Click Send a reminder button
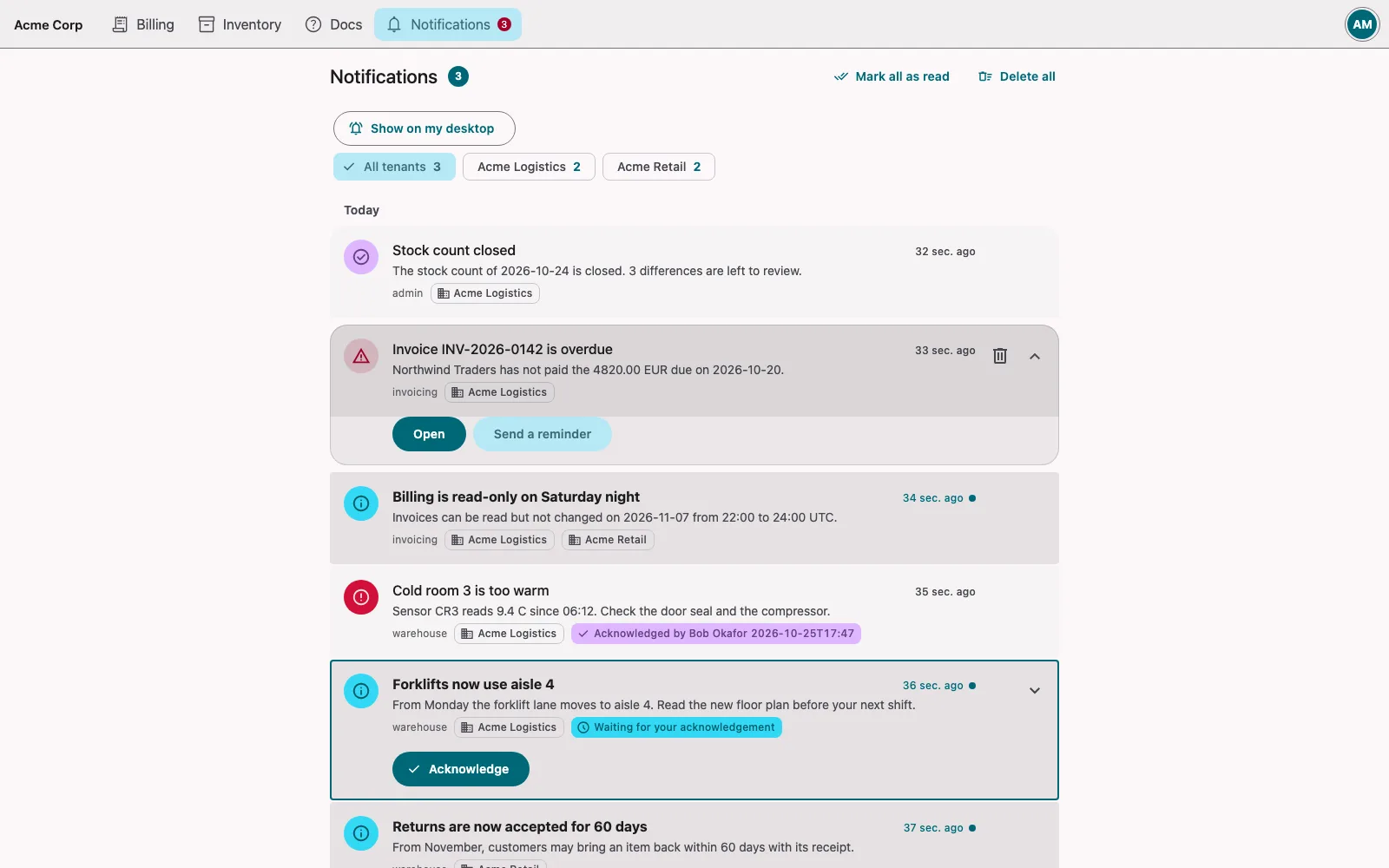This screenshot has height=868, width=1389. pyautogui.click(x=543, y=434)
